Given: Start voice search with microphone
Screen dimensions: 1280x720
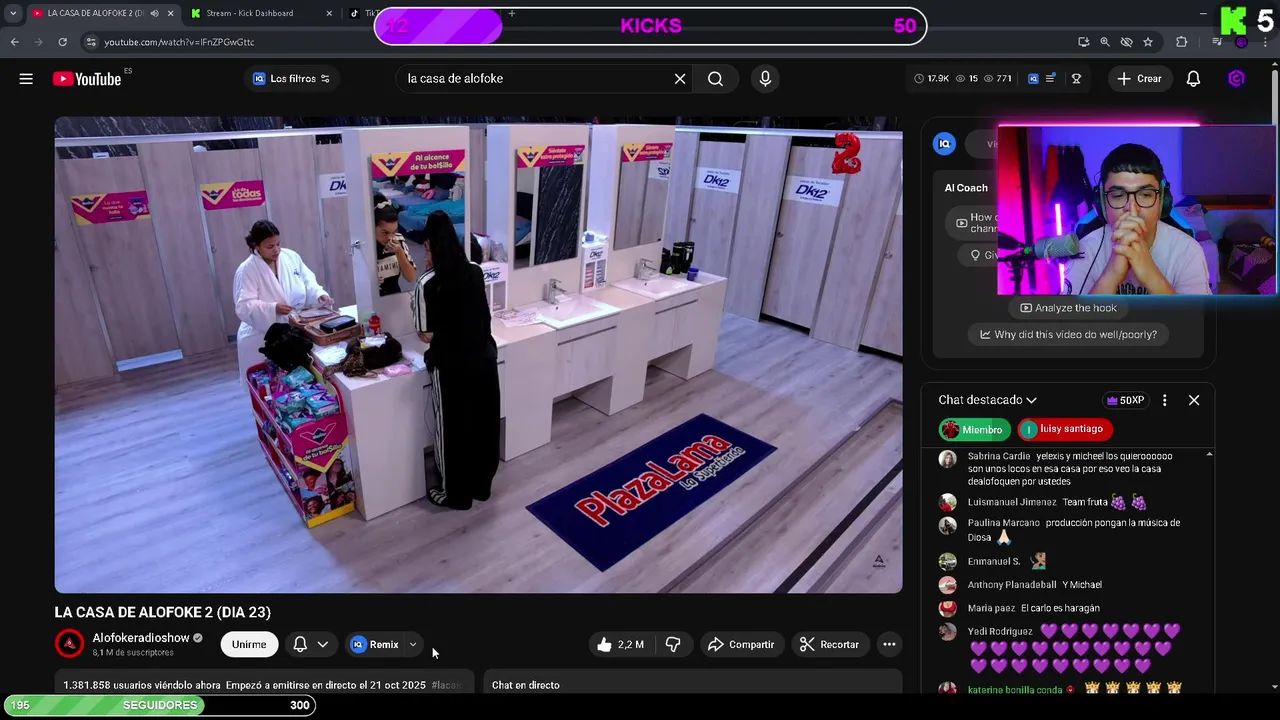Looking at the screenshot, I should (x=765, y=79).
